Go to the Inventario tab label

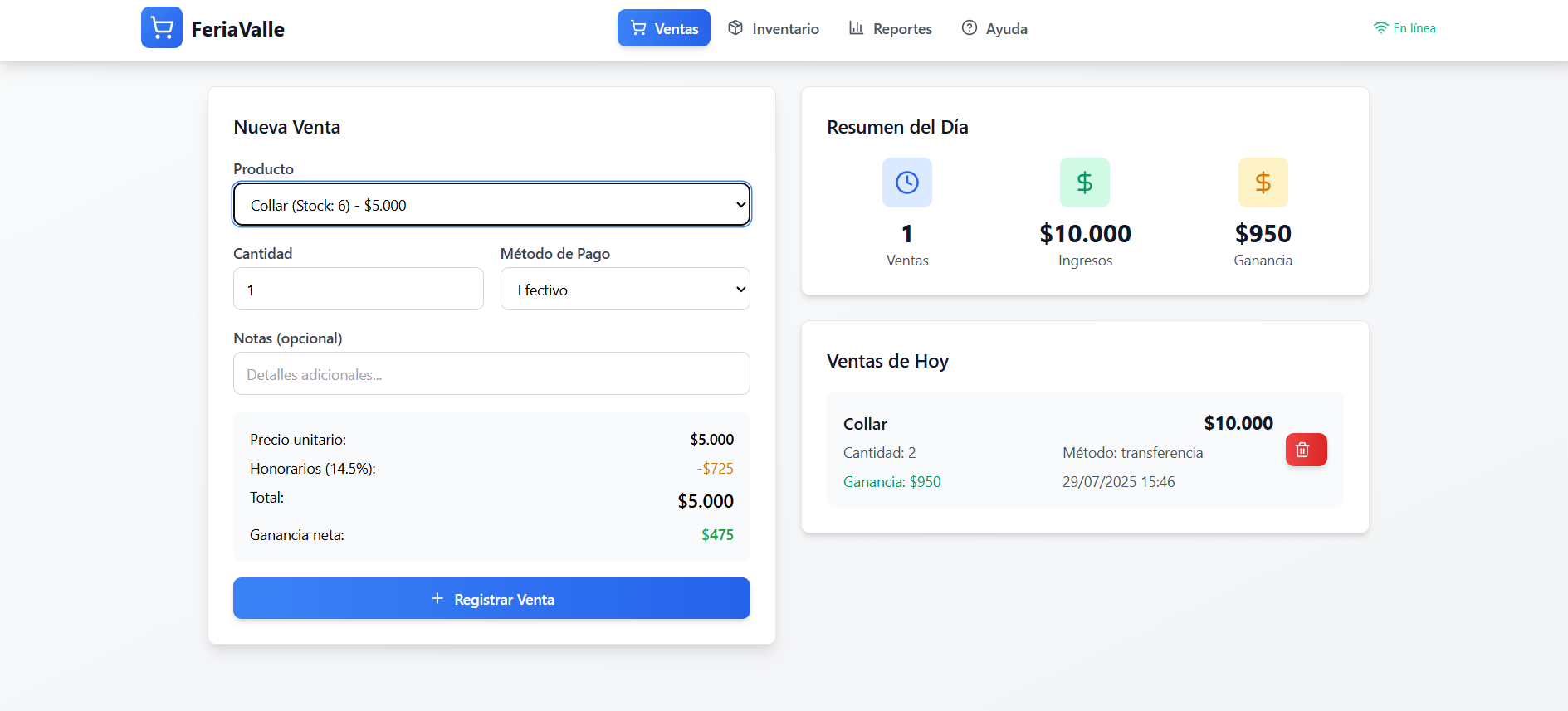point(785,29)
